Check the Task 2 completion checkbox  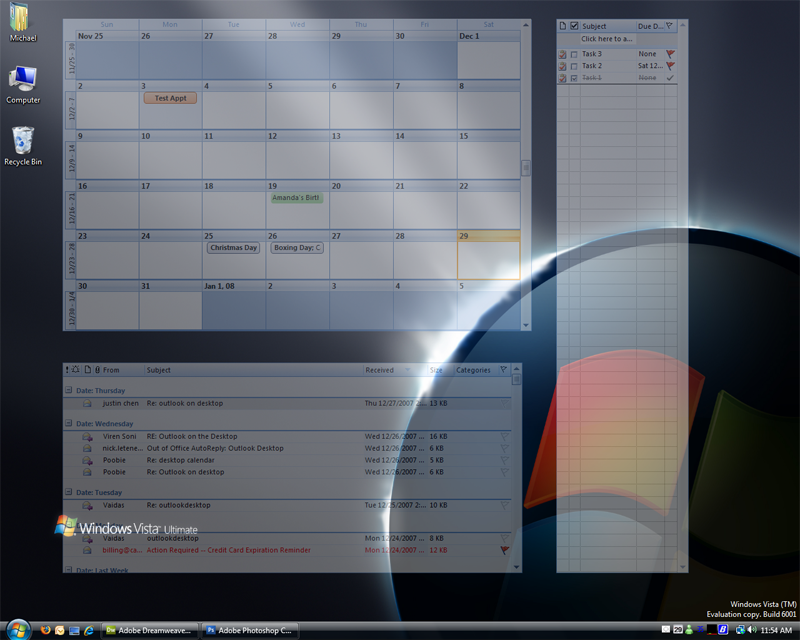pos(574,66)
